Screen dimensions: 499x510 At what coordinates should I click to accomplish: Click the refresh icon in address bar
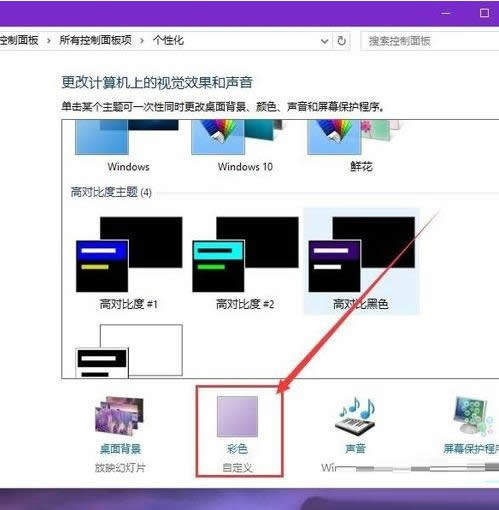(x=341, y=41)
